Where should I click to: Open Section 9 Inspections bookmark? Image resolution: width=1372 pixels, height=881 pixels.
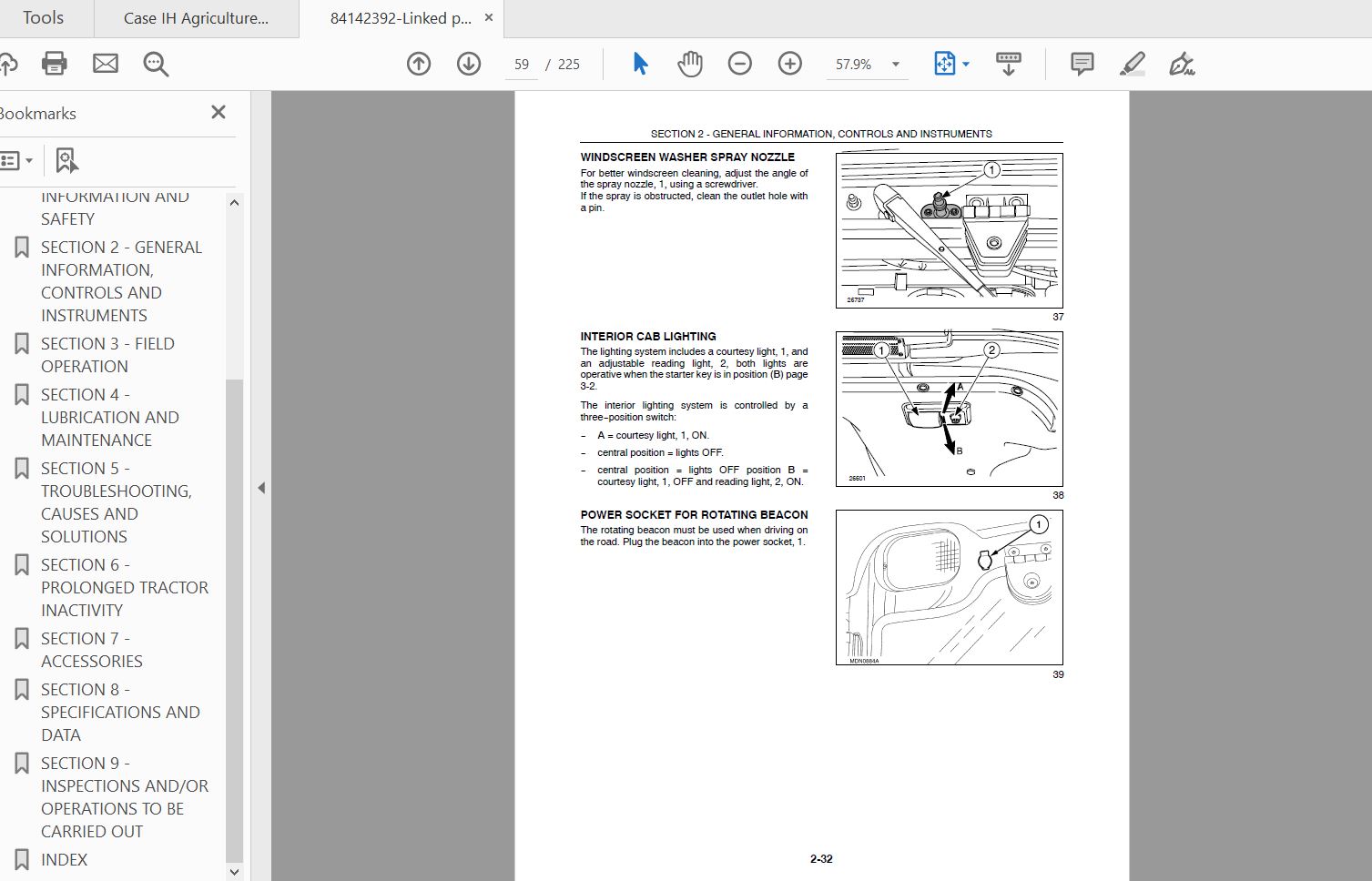click(125, 797)
